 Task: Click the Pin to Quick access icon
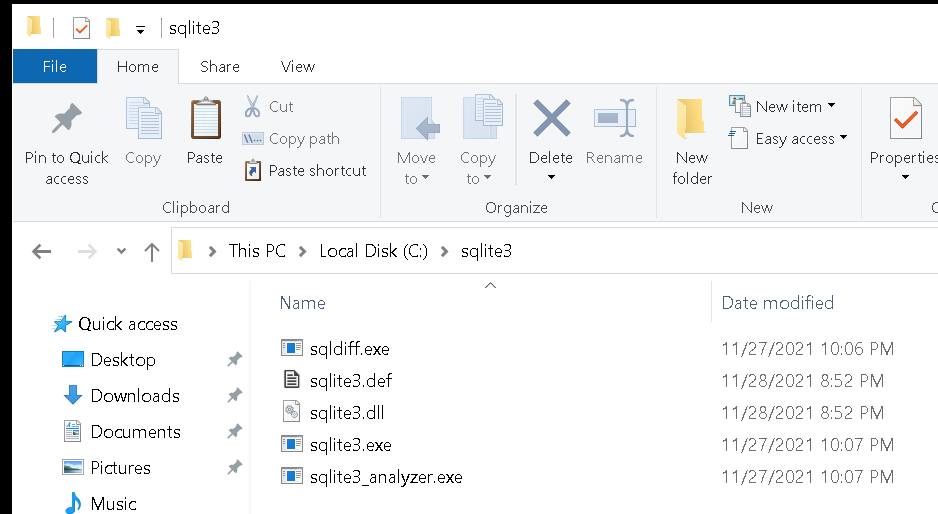[x=66, y=118]
